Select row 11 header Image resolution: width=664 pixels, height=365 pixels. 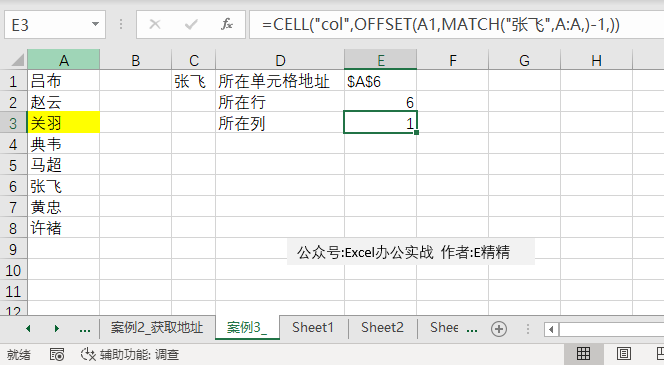14,290
